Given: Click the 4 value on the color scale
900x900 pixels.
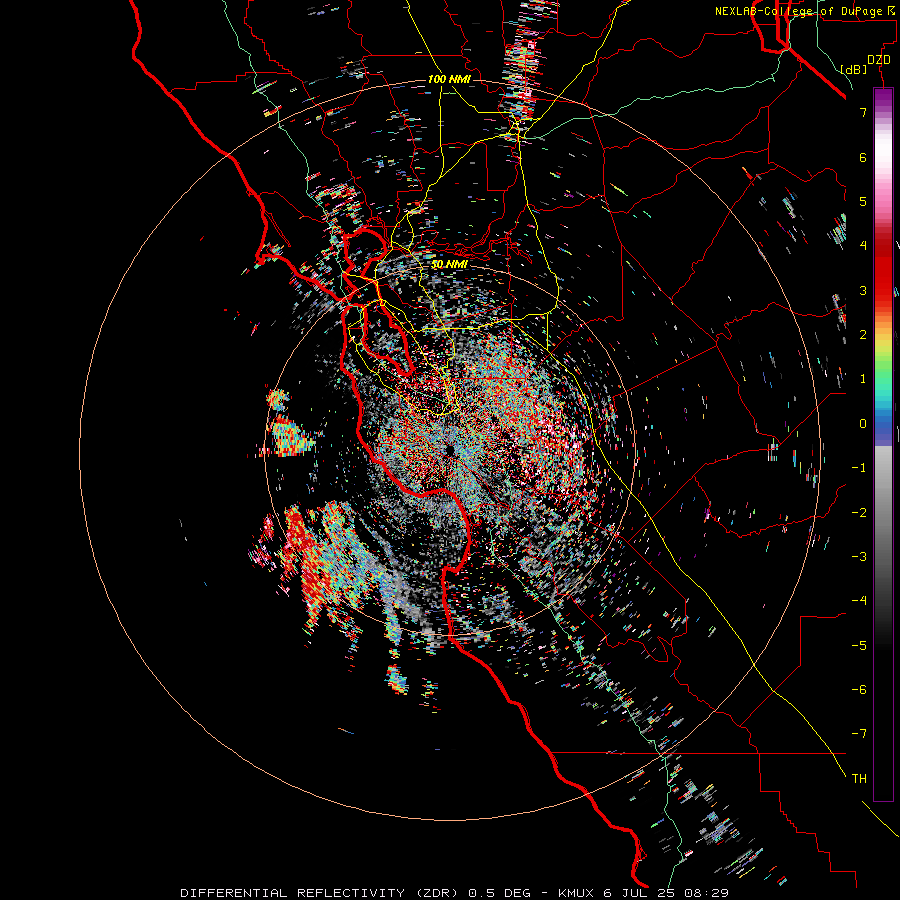Looking at the screenshot, I should [x=863, y=246].
